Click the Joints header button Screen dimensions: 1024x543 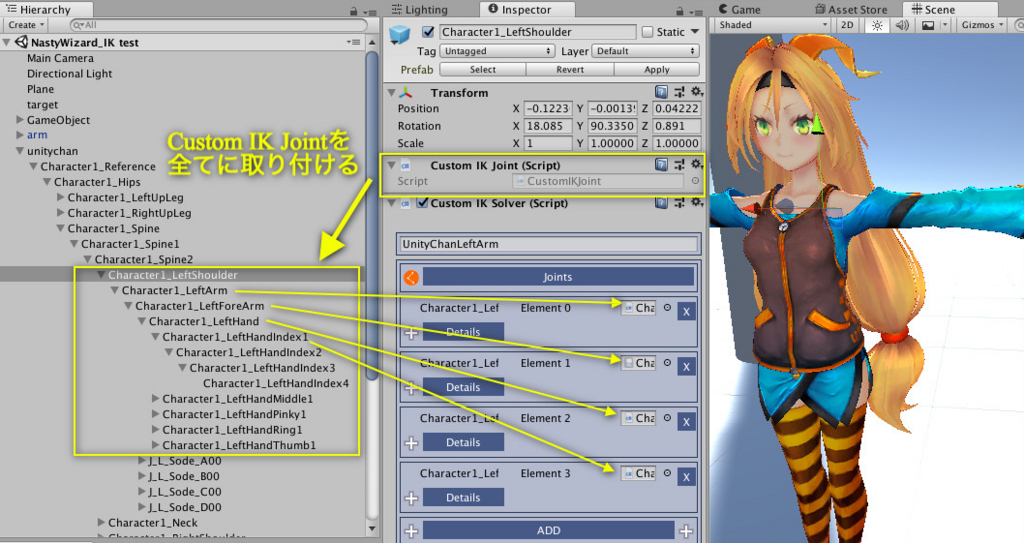point(558,277)
